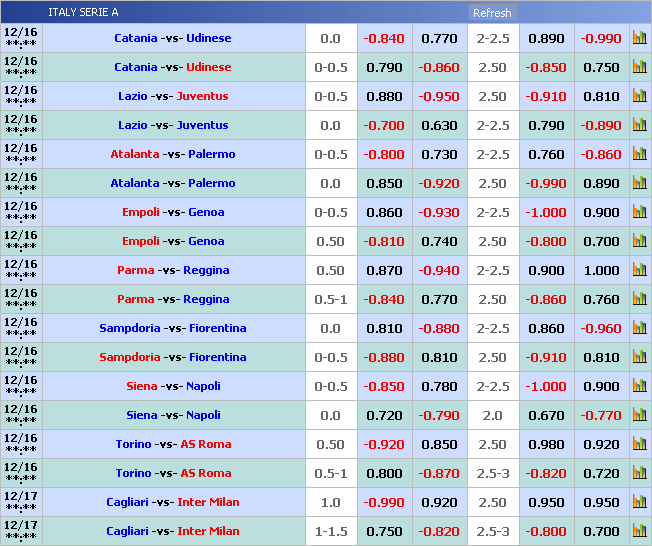The height and width of the screenshot is (546, 652).
Task: Show chart icon for Siena-Napoli 2.0 total row
Action: [x=639, y=416]
